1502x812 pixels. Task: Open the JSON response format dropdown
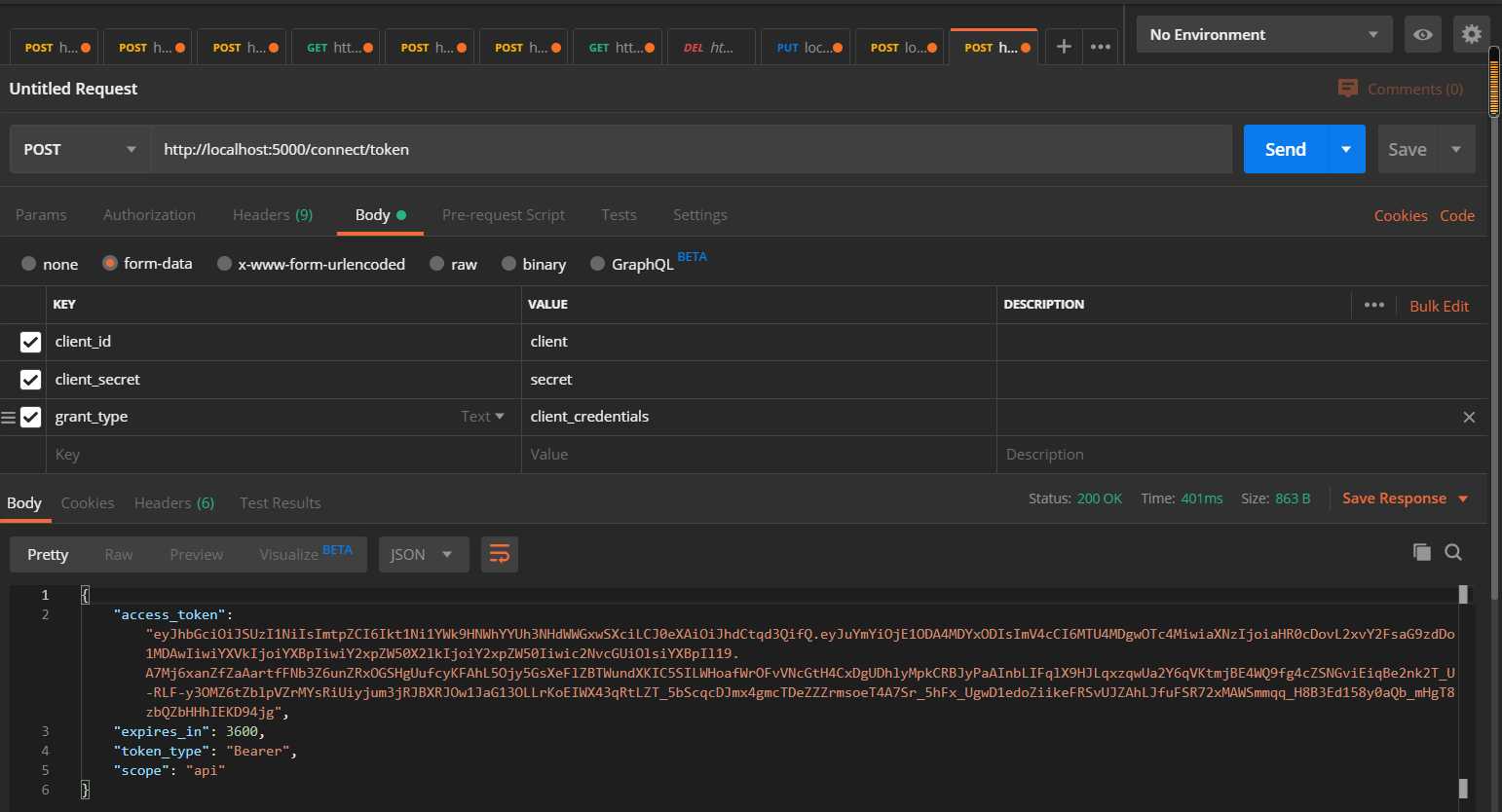point(423,554)
